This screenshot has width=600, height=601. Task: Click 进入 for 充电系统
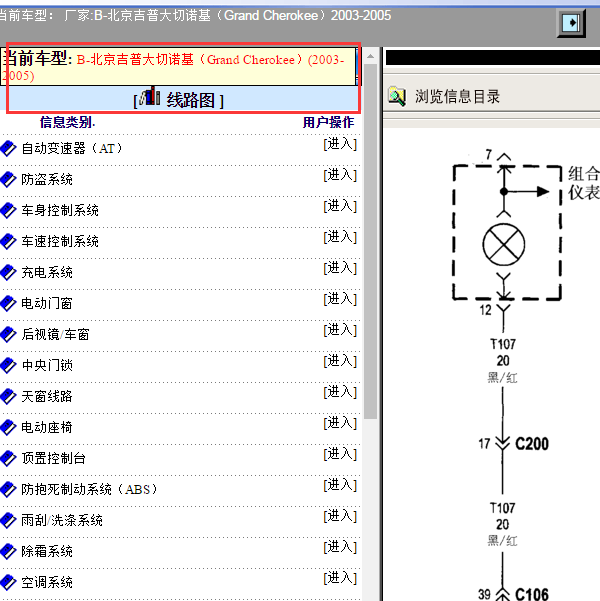340,269
